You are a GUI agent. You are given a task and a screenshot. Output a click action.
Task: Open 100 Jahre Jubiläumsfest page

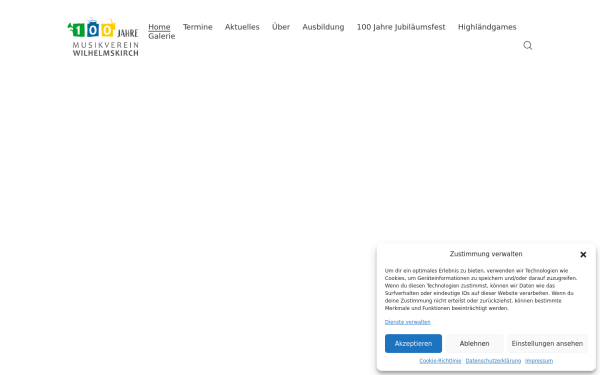click(401, 27)
